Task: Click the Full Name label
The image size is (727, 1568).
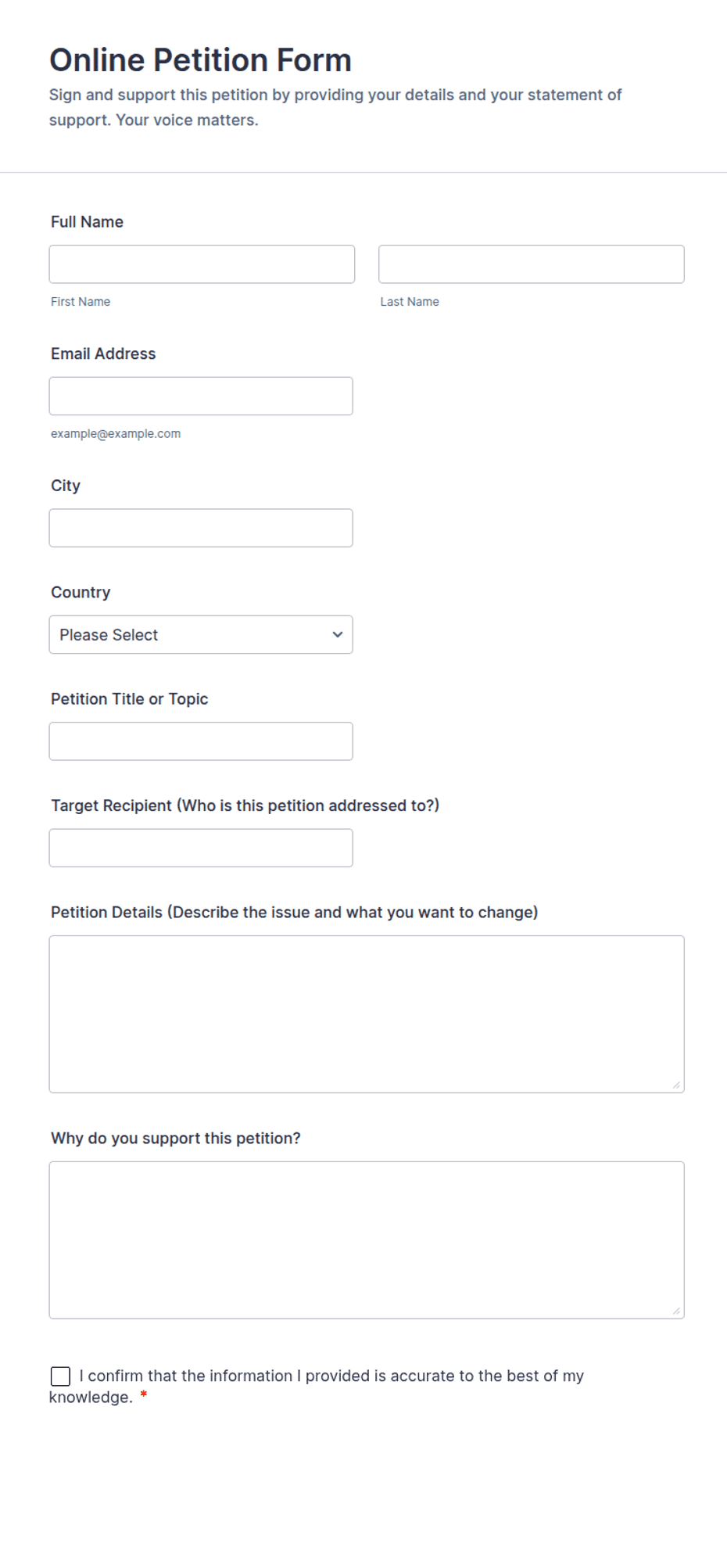Action: click(x=87, y=222)
